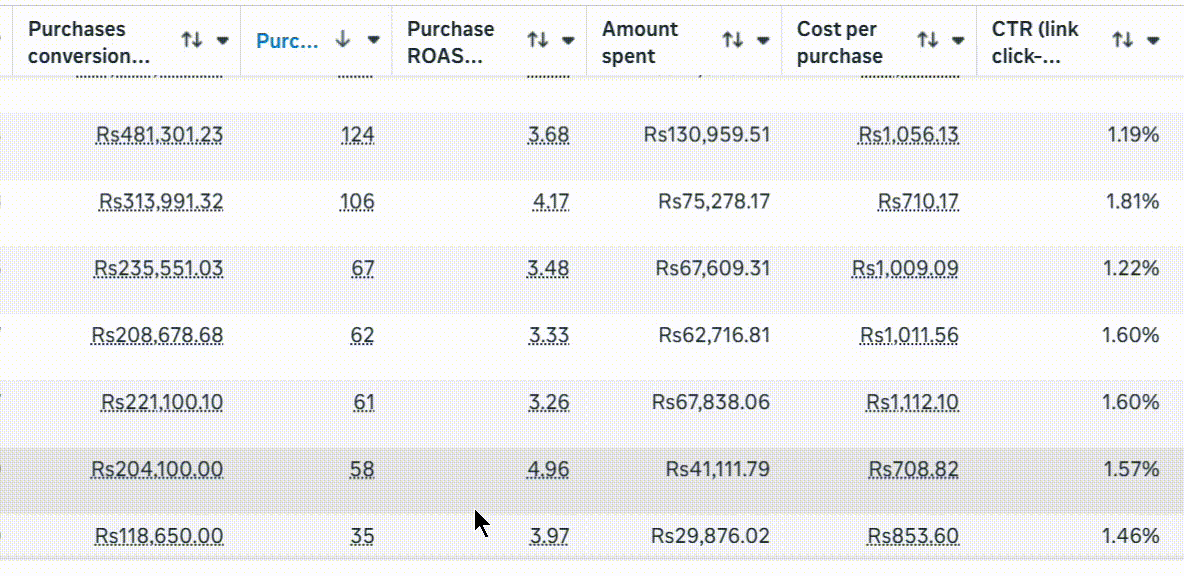Toggle descending sort on Purchases column
Viewport: 1184px width, 576px height.
(x=343, y=41)
